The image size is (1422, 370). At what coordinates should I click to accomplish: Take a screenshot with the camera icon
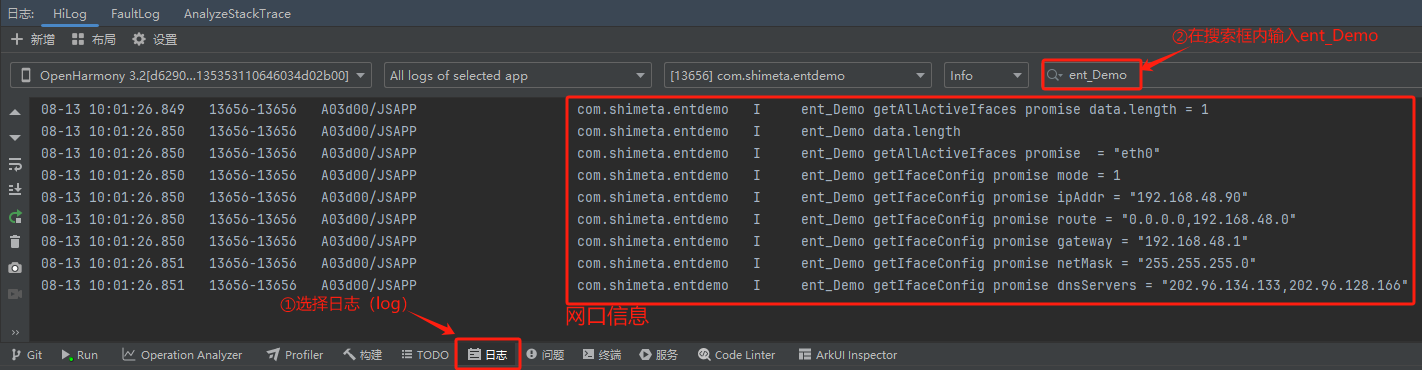14,268
